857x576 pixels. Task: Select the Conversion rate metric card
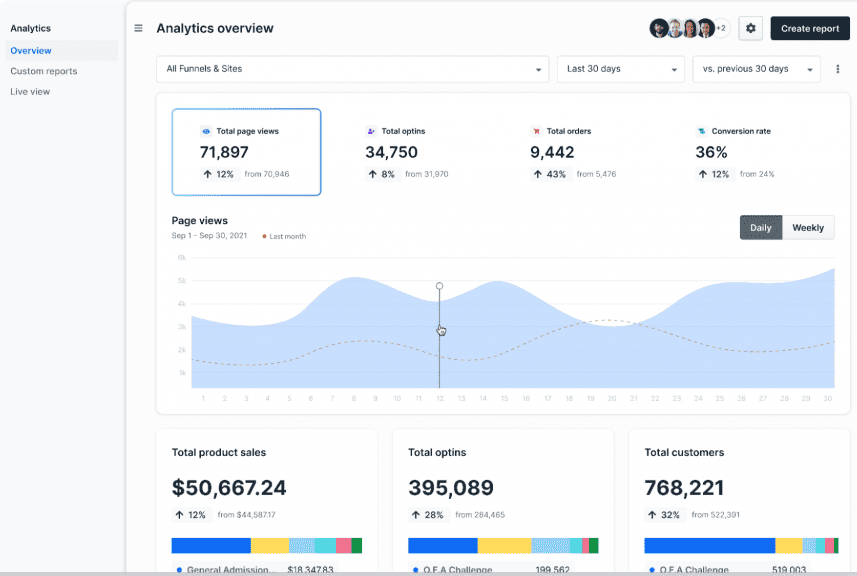pos(742,152)
